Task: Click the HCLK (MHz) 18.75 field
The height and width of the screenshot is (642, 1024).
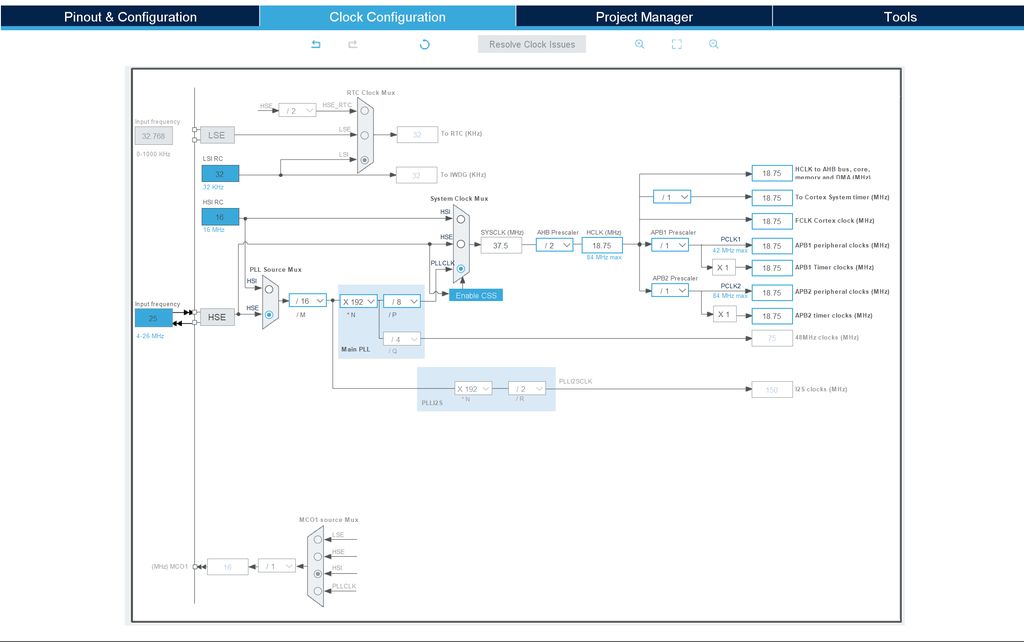Action: [x=602, y=246]
